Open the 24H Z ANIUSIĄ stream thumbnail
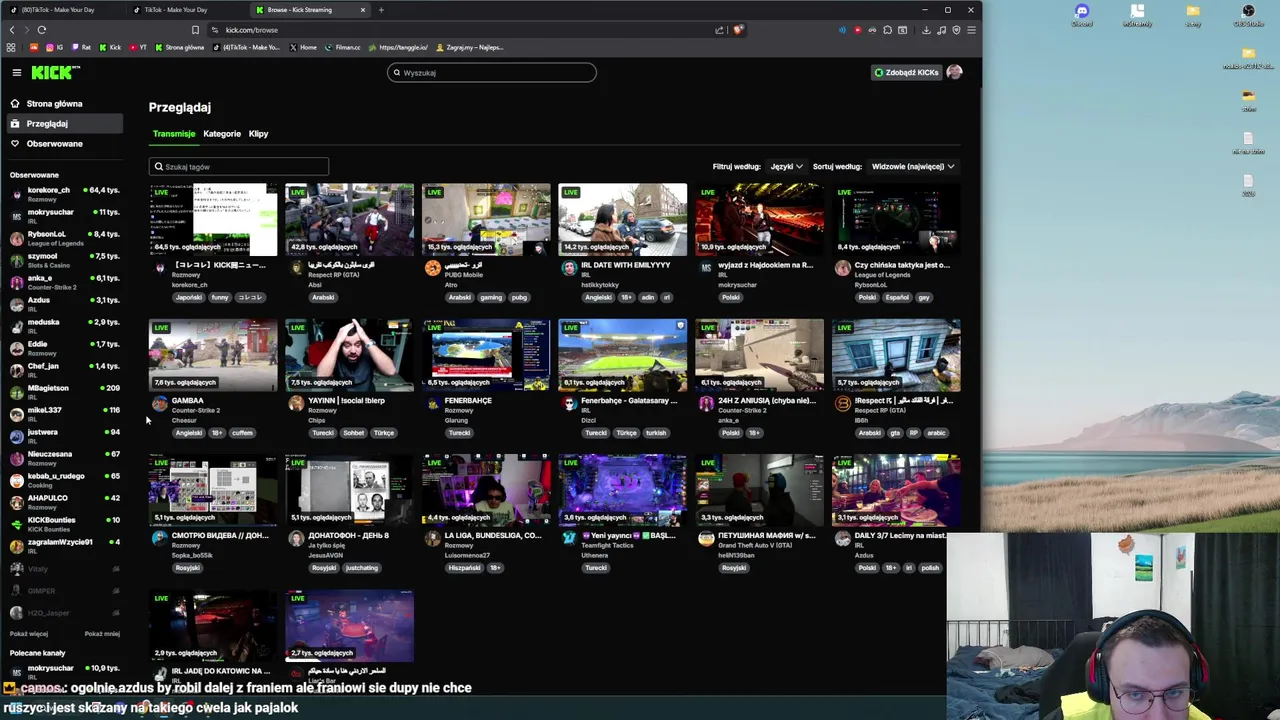The width and height of the screenshot is (1280, 720). tap(759, 355)
